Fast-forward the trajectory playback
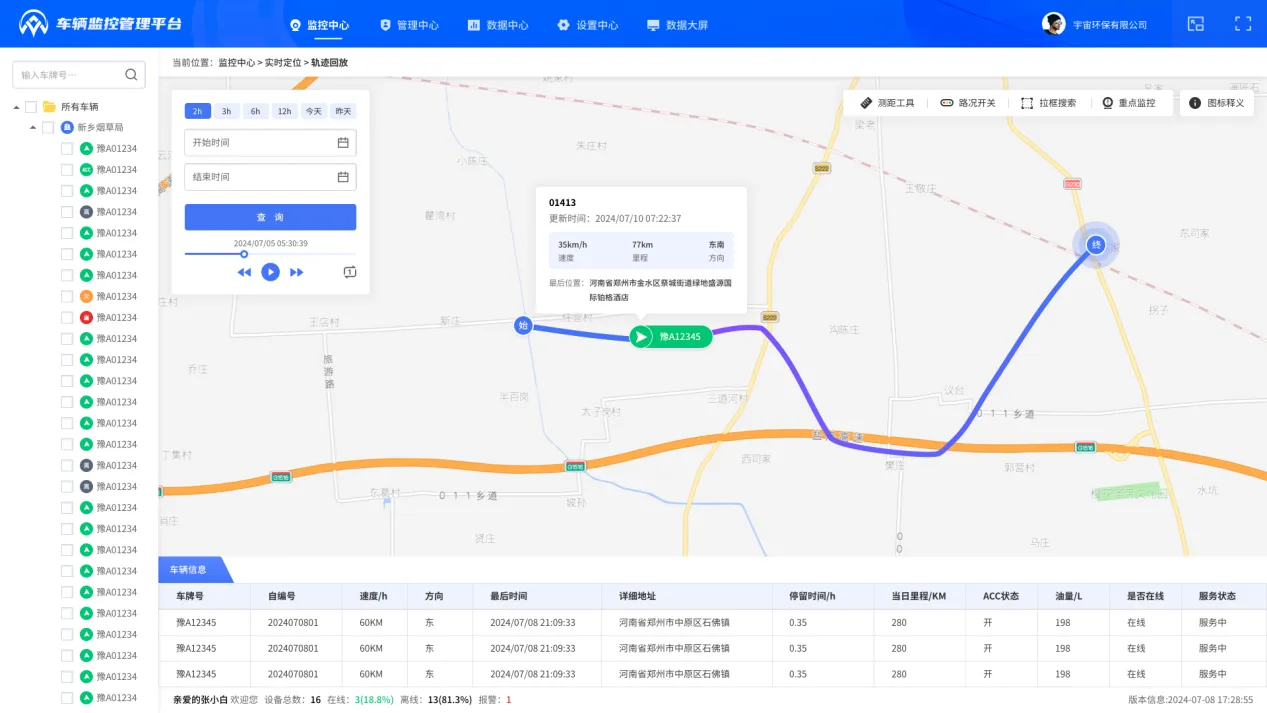Screen dimensions: 1267x713 (x=297, y=272)
